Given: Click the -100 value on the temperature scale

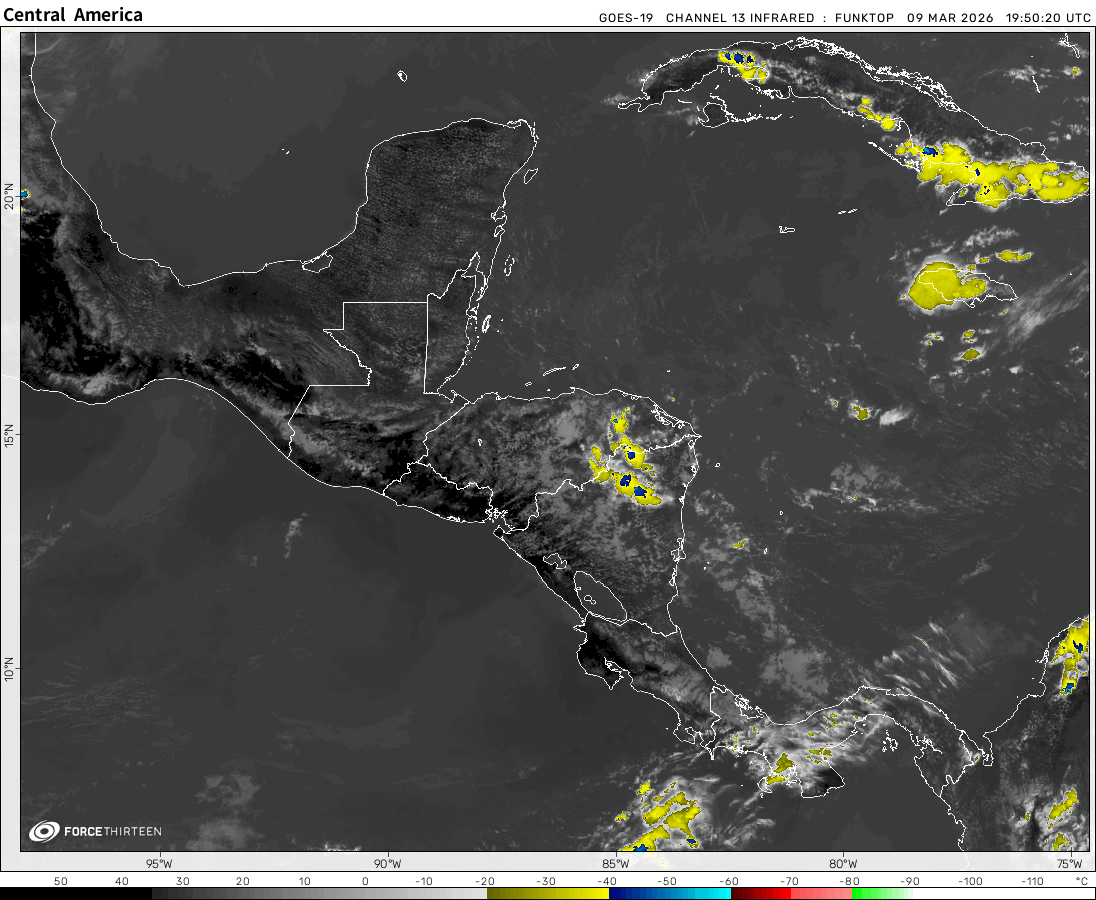Looking at the screenshot, I should tap(969, 881).
